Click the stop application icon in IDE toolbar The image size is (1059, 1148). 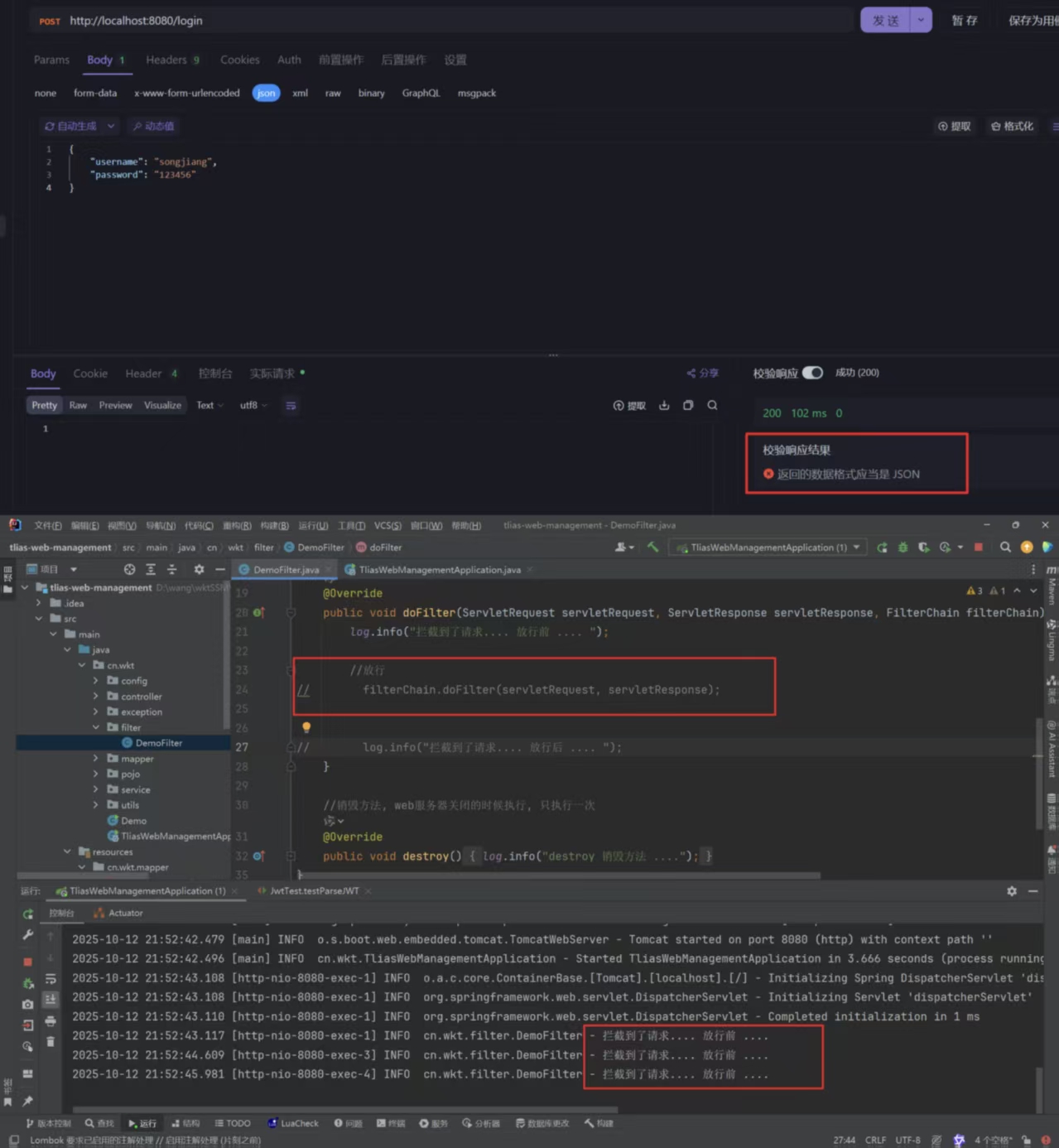979,547
